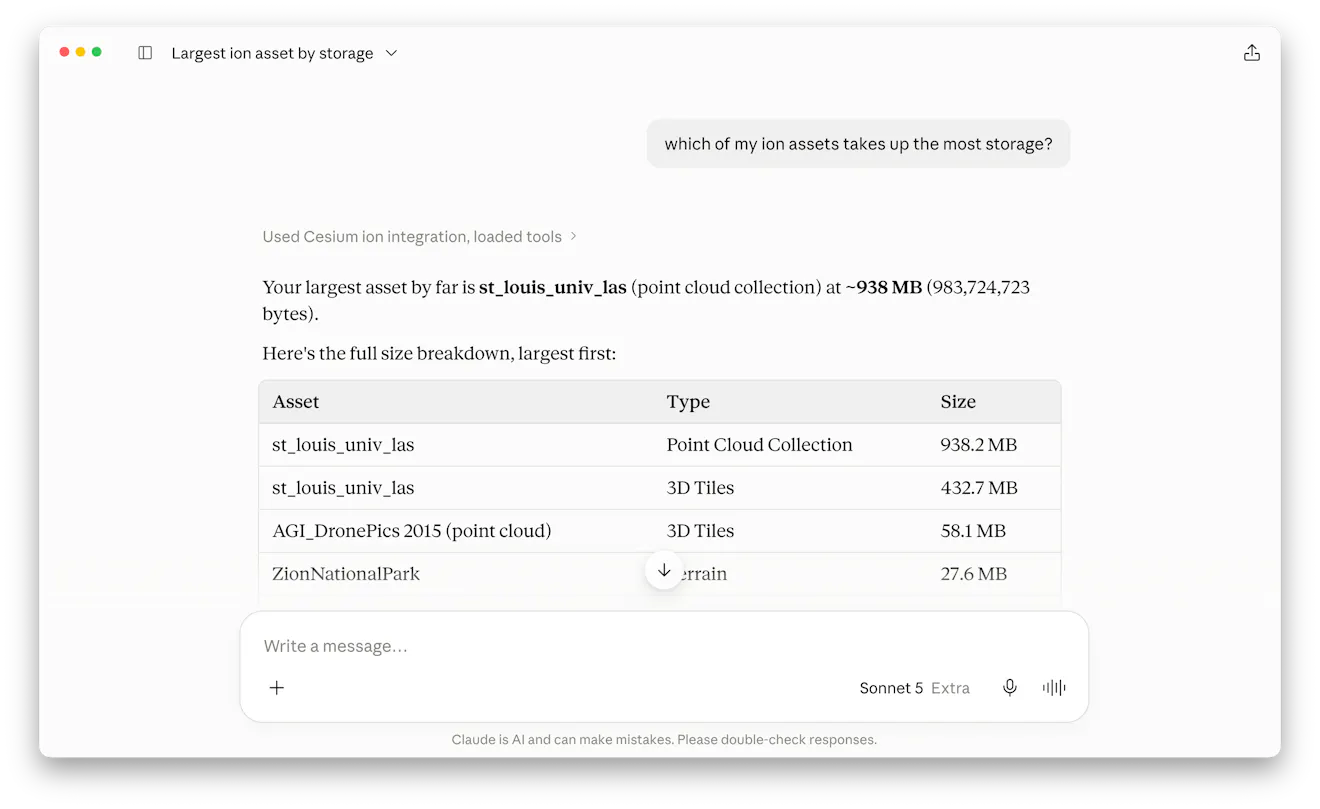This screenshot has width=1320, height=809.
Task: Open the Sonnet 5 model selector
Action: click(x=915, y=688)
